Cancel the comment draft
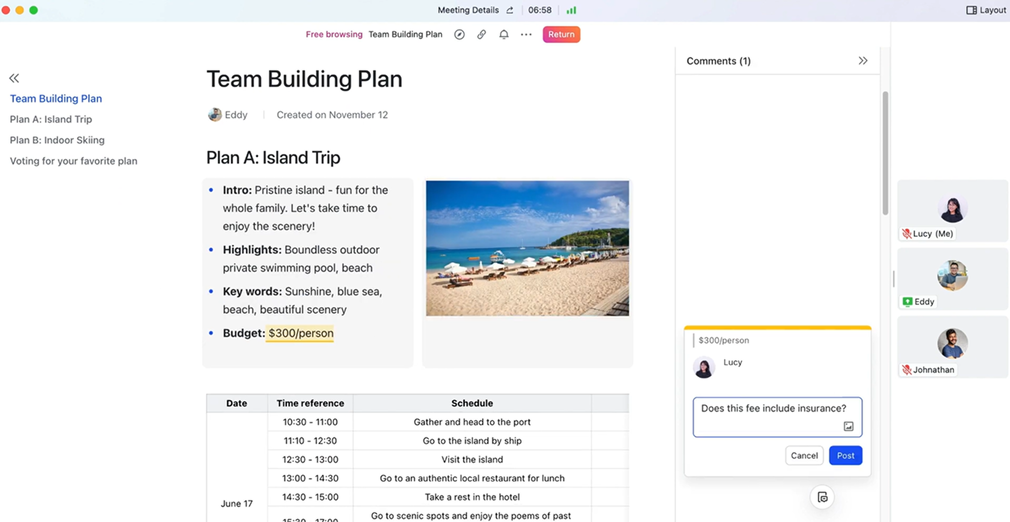The height and width of the screenshot is (522, 1010). click(804, 455)
